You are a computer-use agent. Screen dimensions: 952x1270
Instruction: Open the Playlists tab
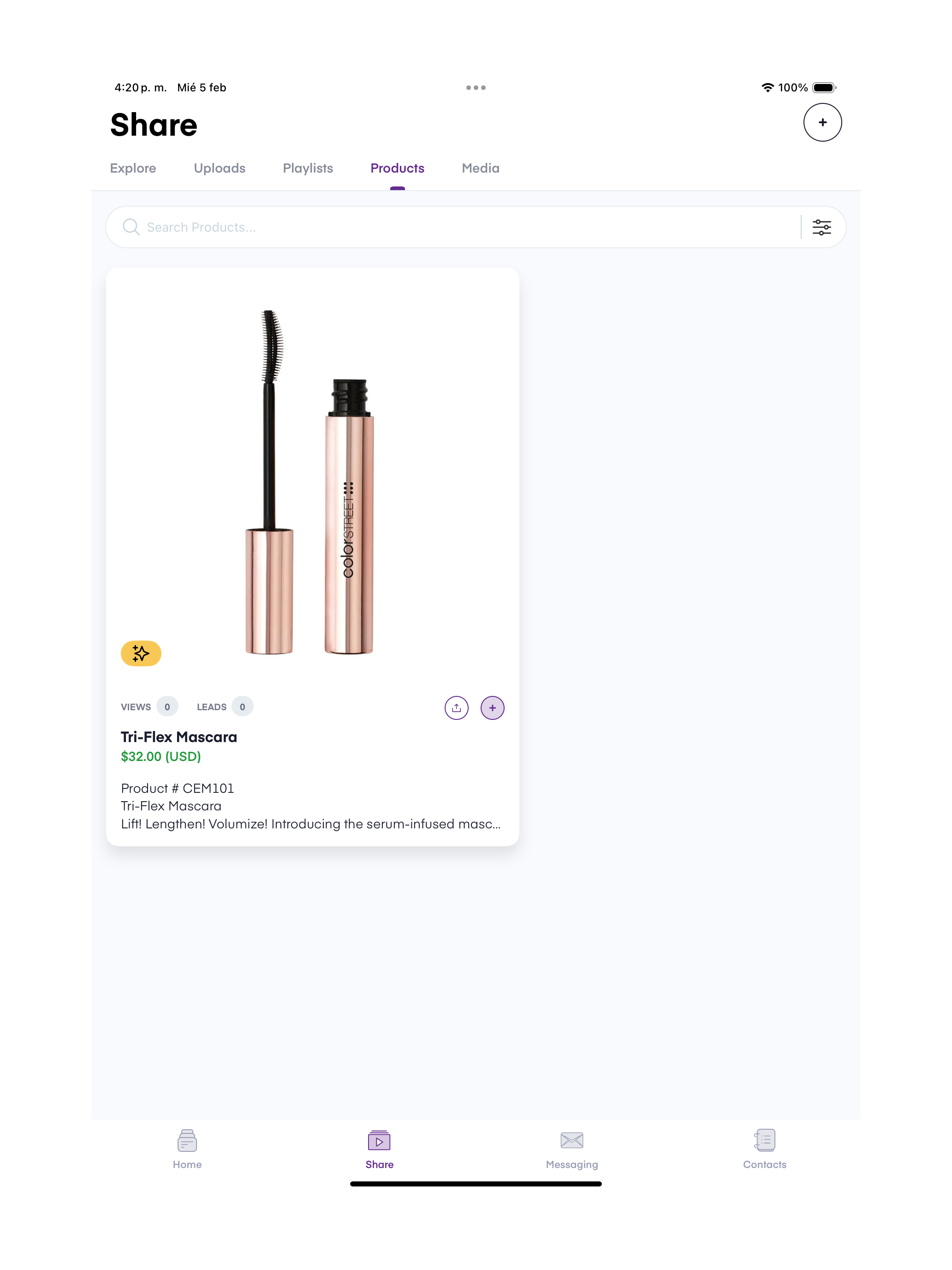click(308, 168)
